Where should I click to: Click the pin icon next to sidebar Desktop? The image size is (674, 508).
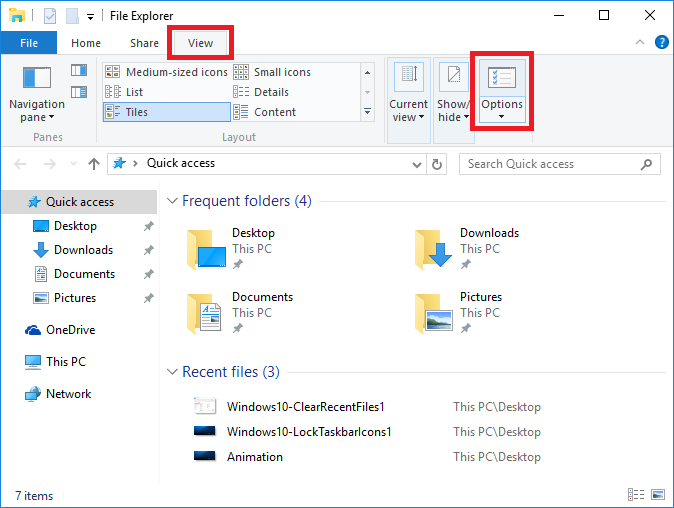[x=149, y=226]
